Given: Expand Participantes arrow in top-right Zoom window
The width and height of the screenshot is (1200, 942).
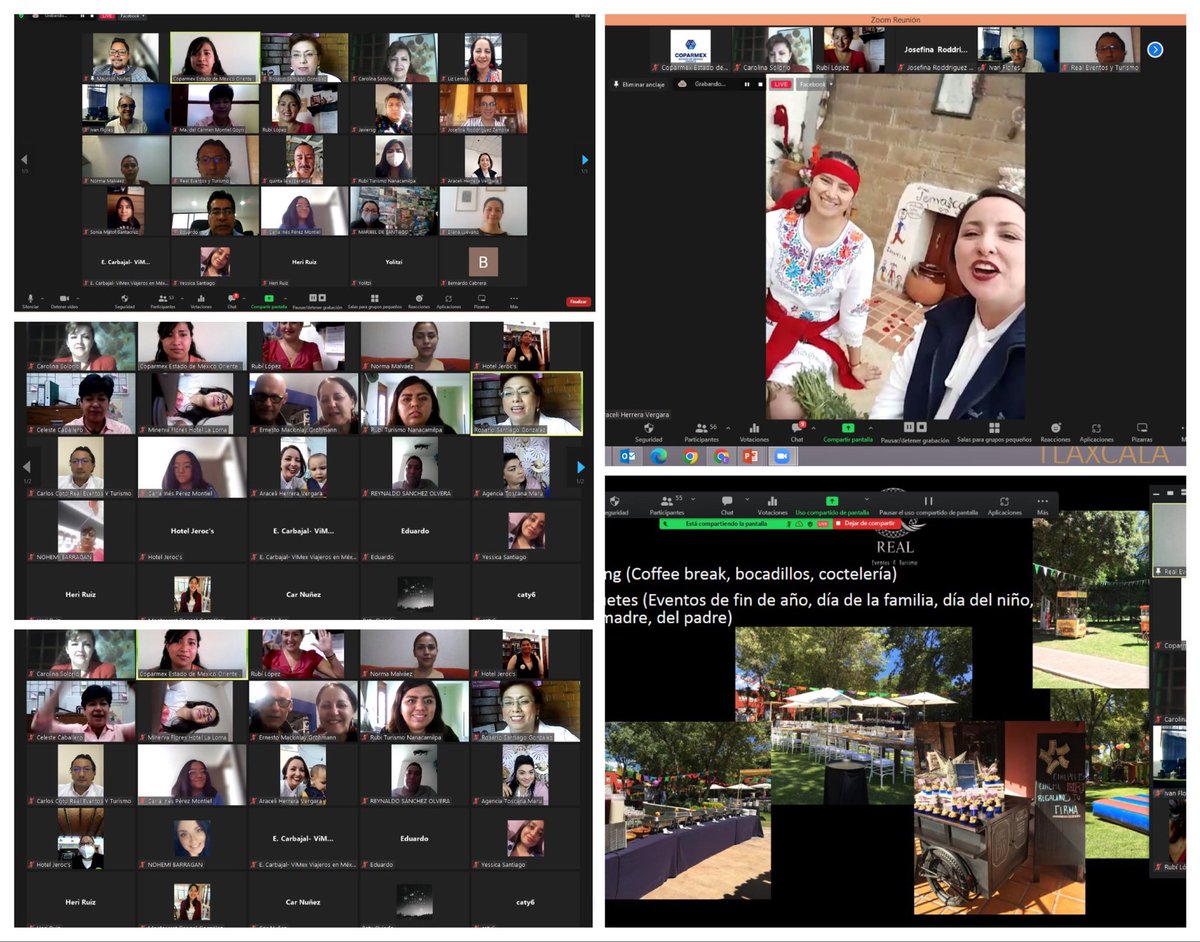Looking at the screenshot, I should (x=728, y=427).
